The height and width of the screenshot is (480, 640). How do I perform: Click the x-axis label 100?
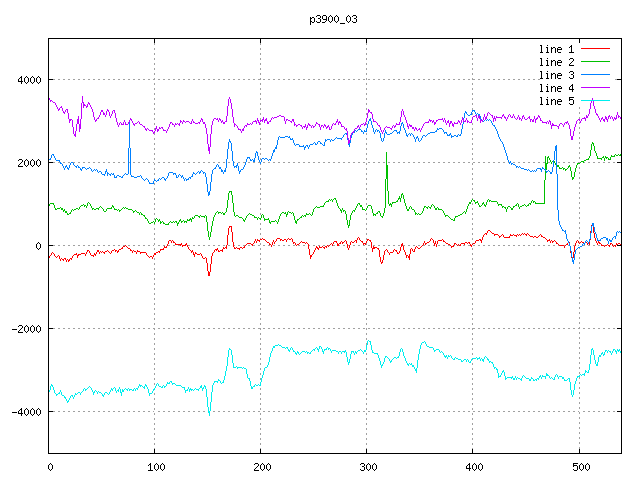click(156, 467)
